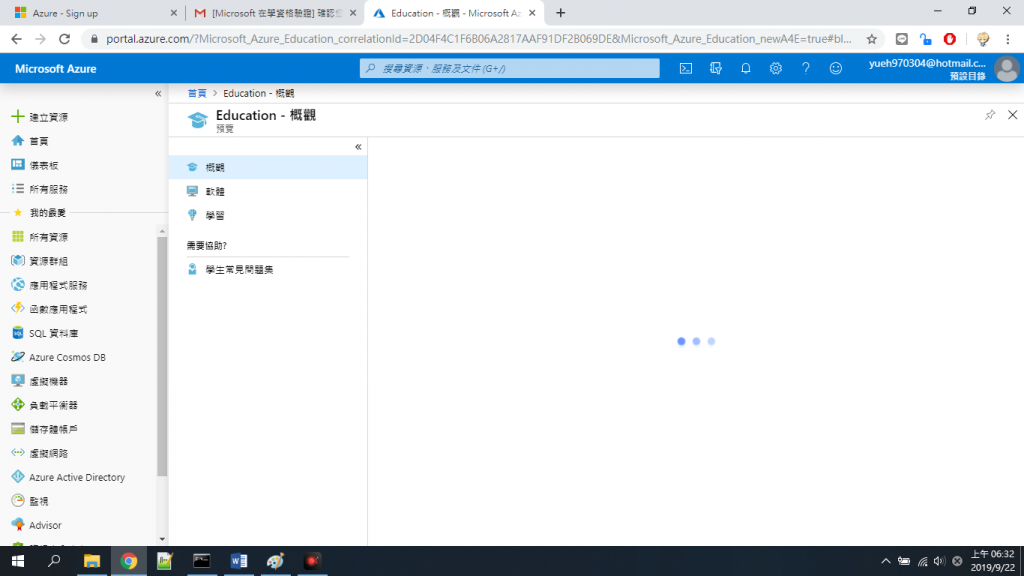Collapse the Education blade menu
Viewport: 1024px width, 576px height.
click(358, 147)
